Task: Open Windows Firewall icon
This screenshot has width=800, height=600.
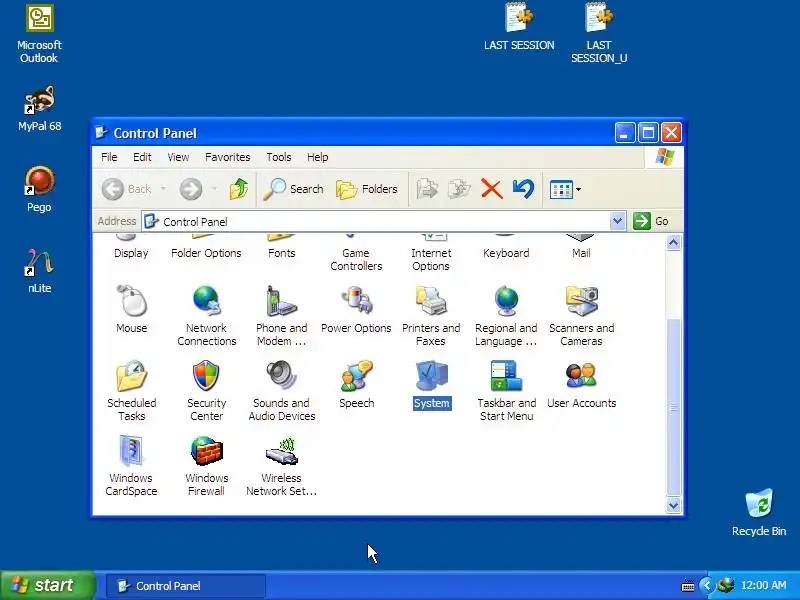Action: tap(206, 451)
